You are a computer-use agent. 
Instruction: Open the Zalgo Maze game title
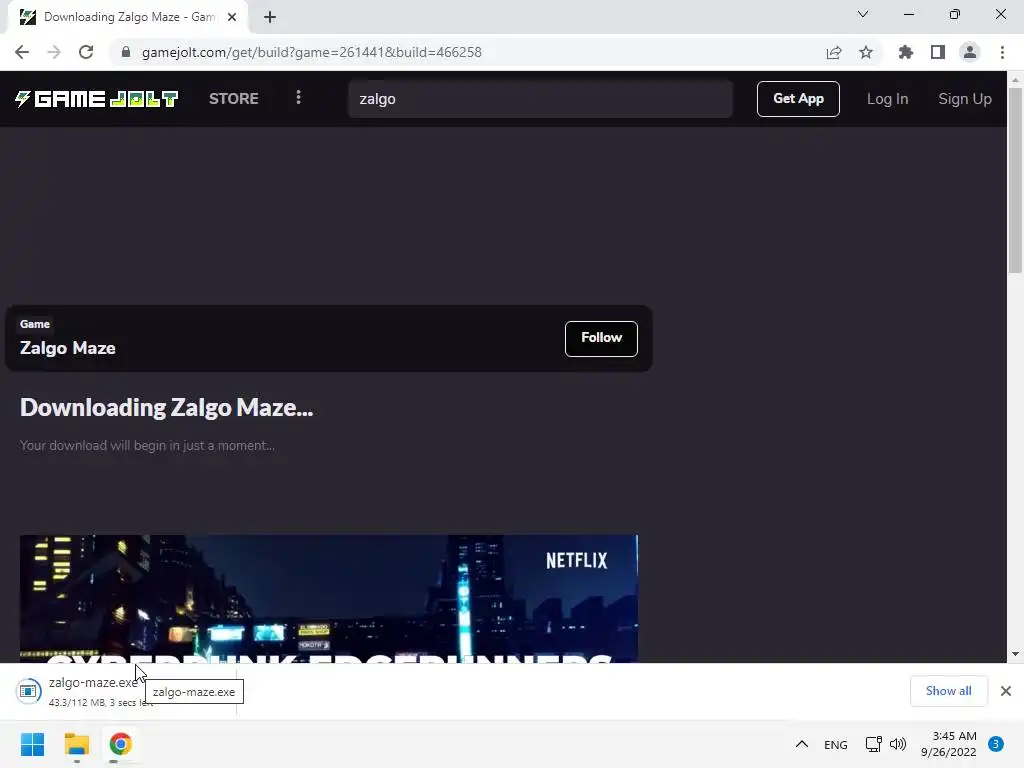point(68,348)
